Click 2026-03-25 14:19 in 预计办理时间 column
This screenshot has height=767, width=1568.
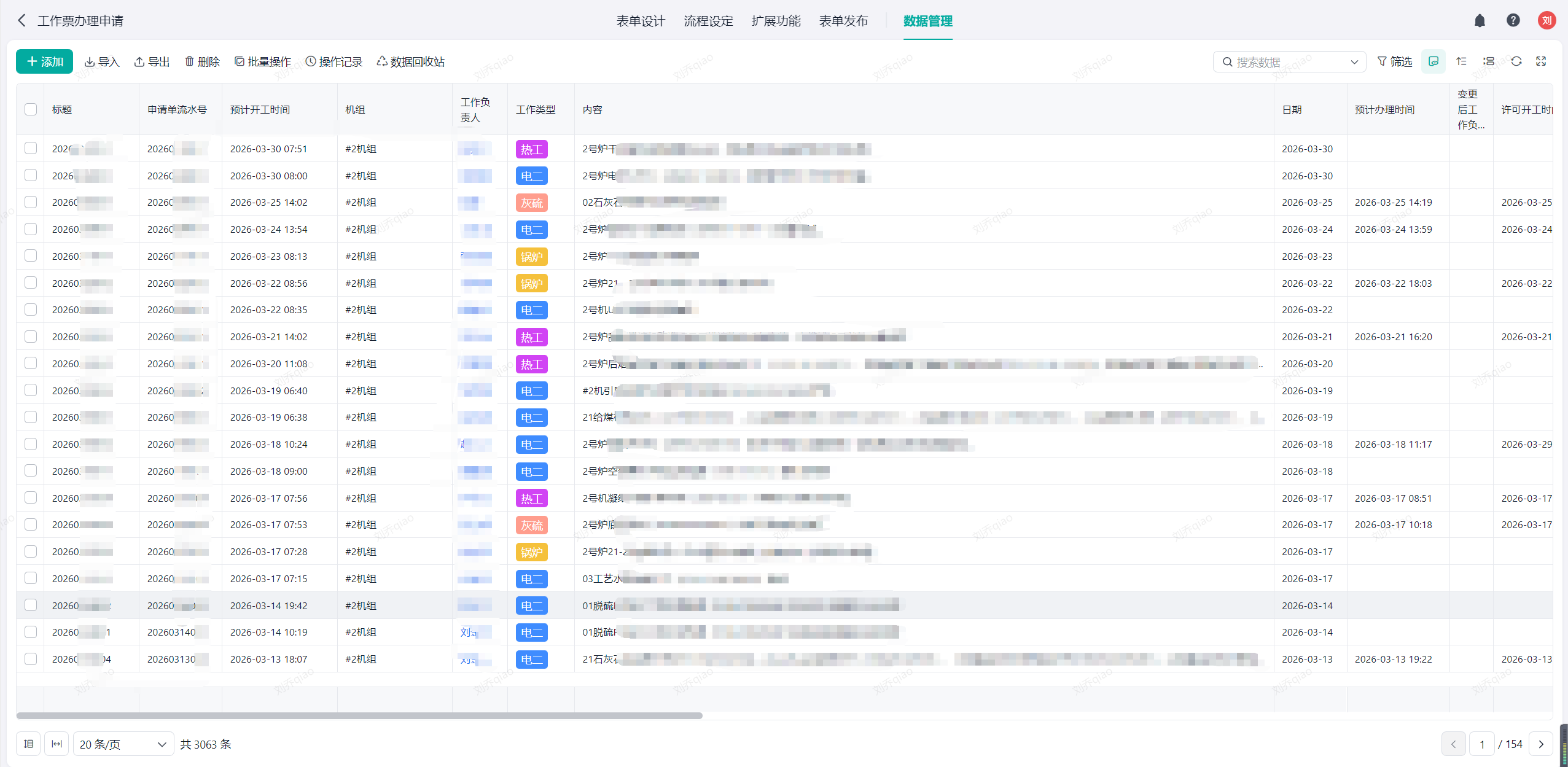pyautogui.click(x=1393, y=202)
